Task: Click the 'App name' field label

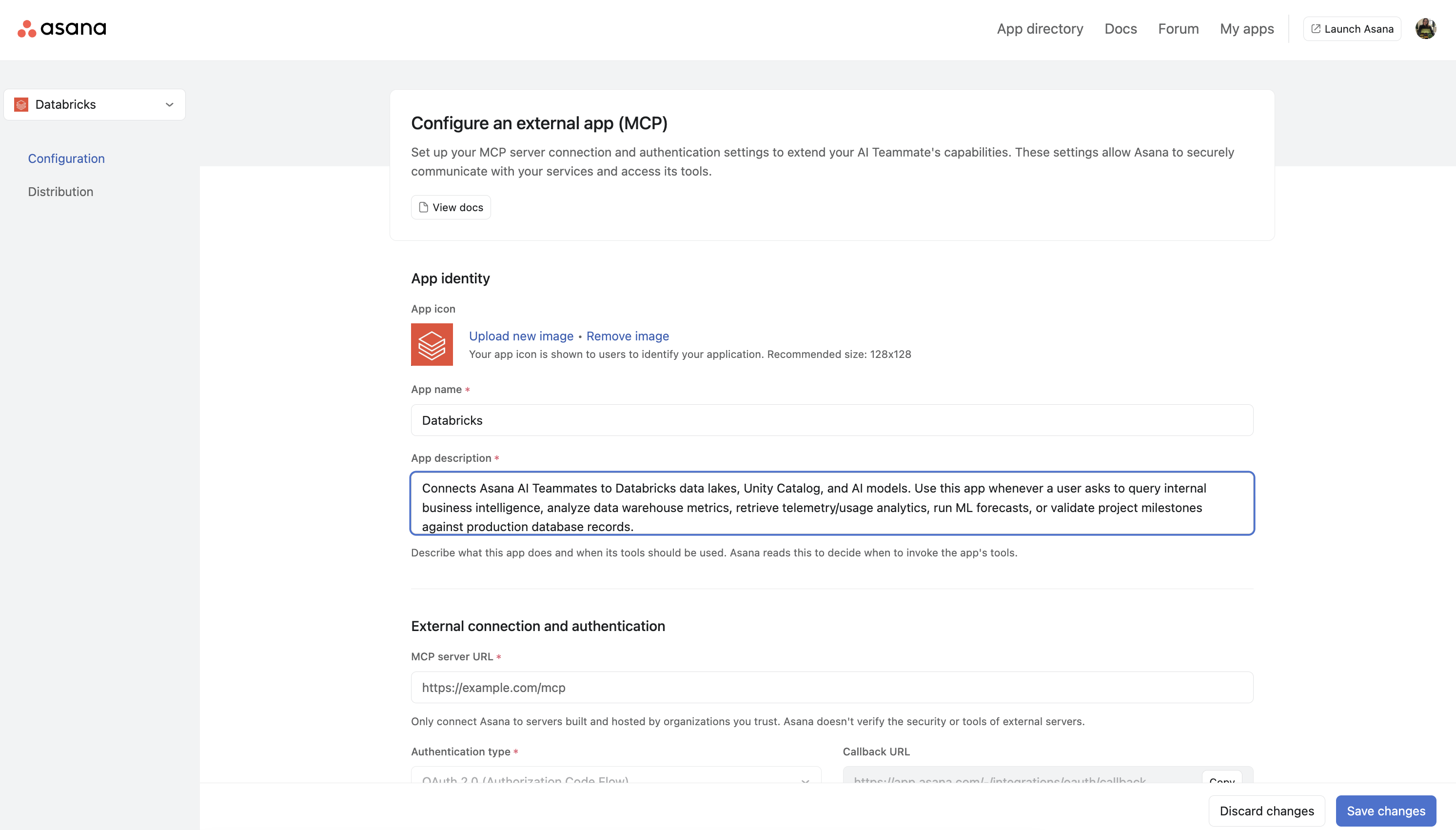Action: pyautogui.click(x=436, y=389)
